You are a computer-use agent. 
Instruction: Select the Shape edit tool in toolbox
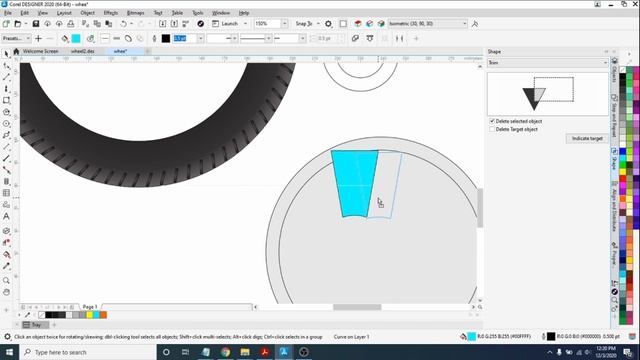click(6, 66)
